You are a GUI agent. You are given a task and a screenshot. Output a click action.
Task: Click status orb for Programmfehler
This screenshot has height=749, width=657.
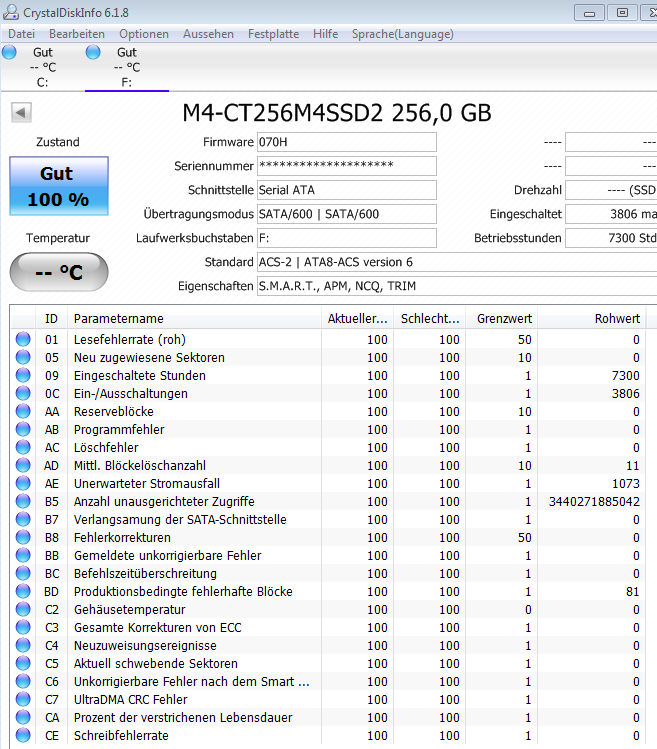(23, 429)
